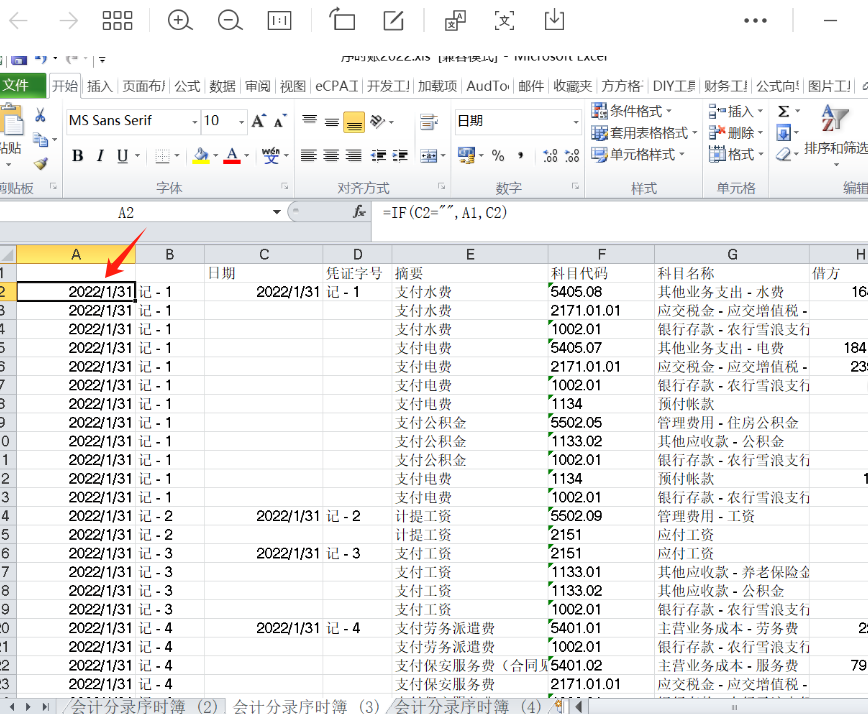
Task: Click the AutoSum sigma icon
Action: [x=783, y=112]
